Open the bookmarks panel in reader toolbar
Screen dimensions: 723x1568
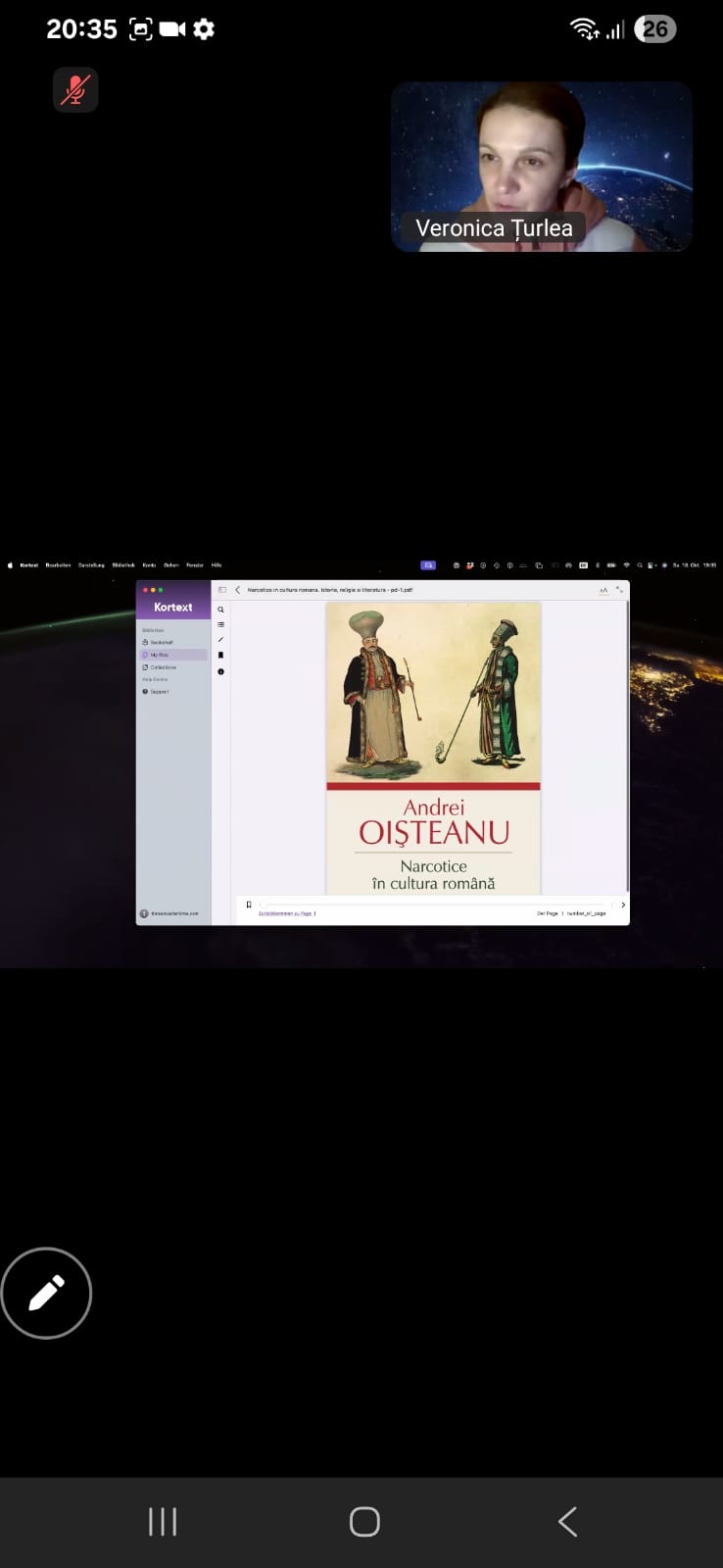pyautogui.click(x=220, y=656)
